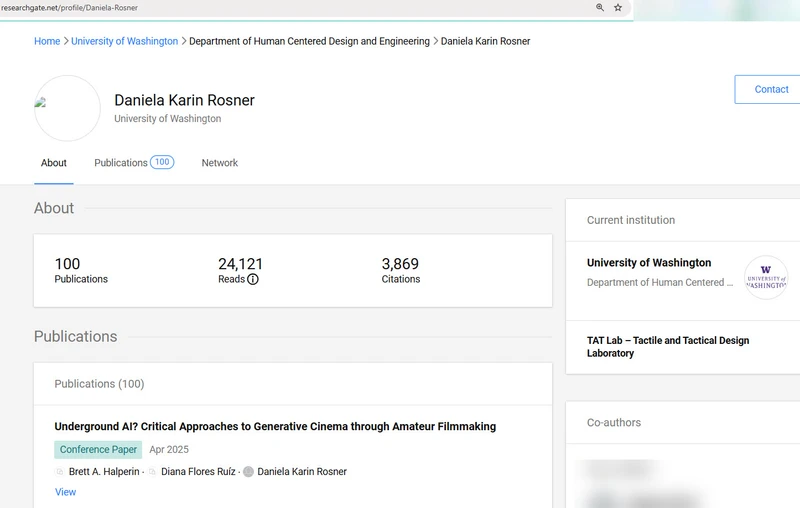This screenshot has width=800, height=508.
Task: Click the Daniela Karin Rosner profile name
Action: coord(184,100)
